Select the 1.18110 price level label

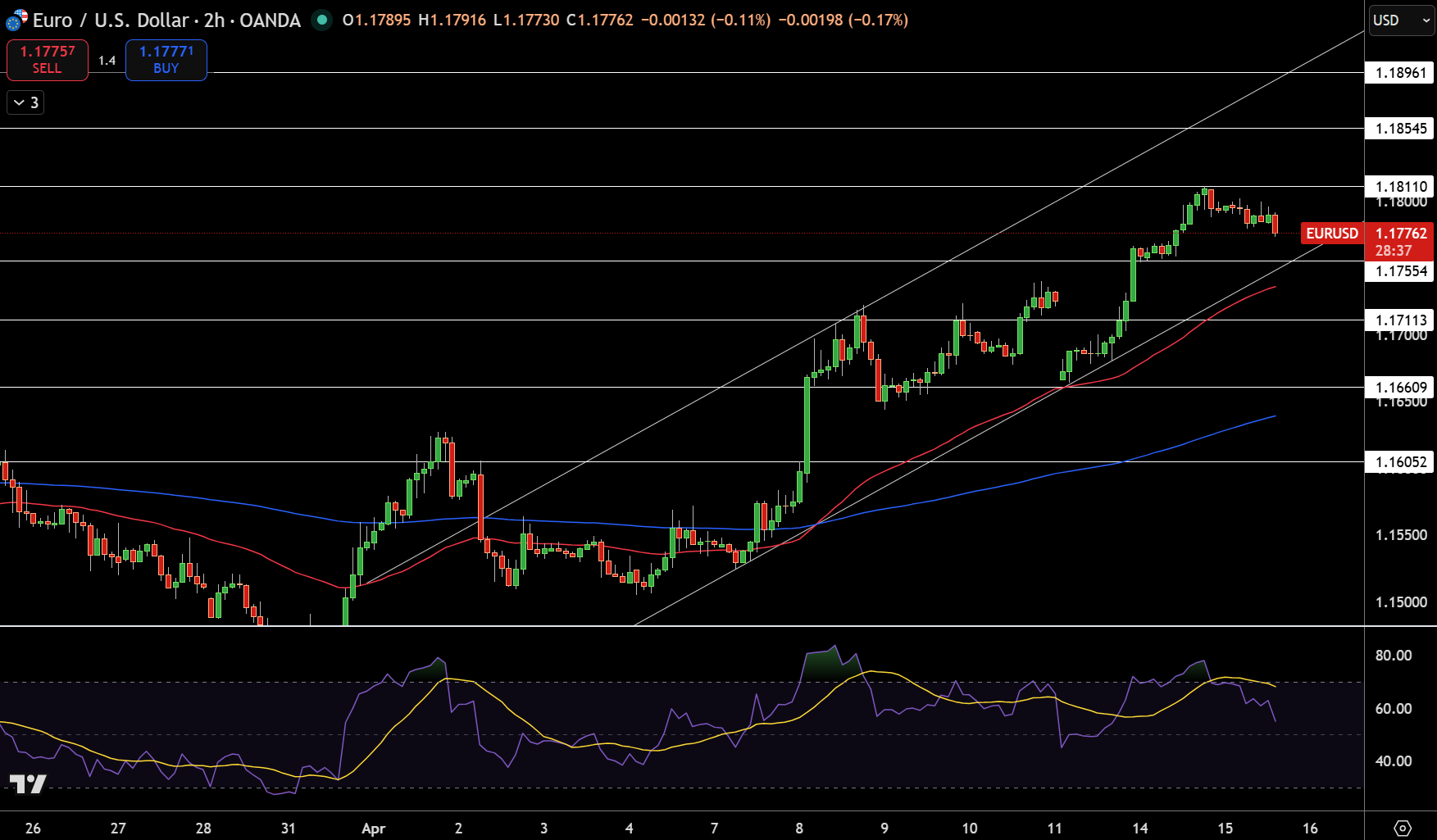coord(1400,187)
